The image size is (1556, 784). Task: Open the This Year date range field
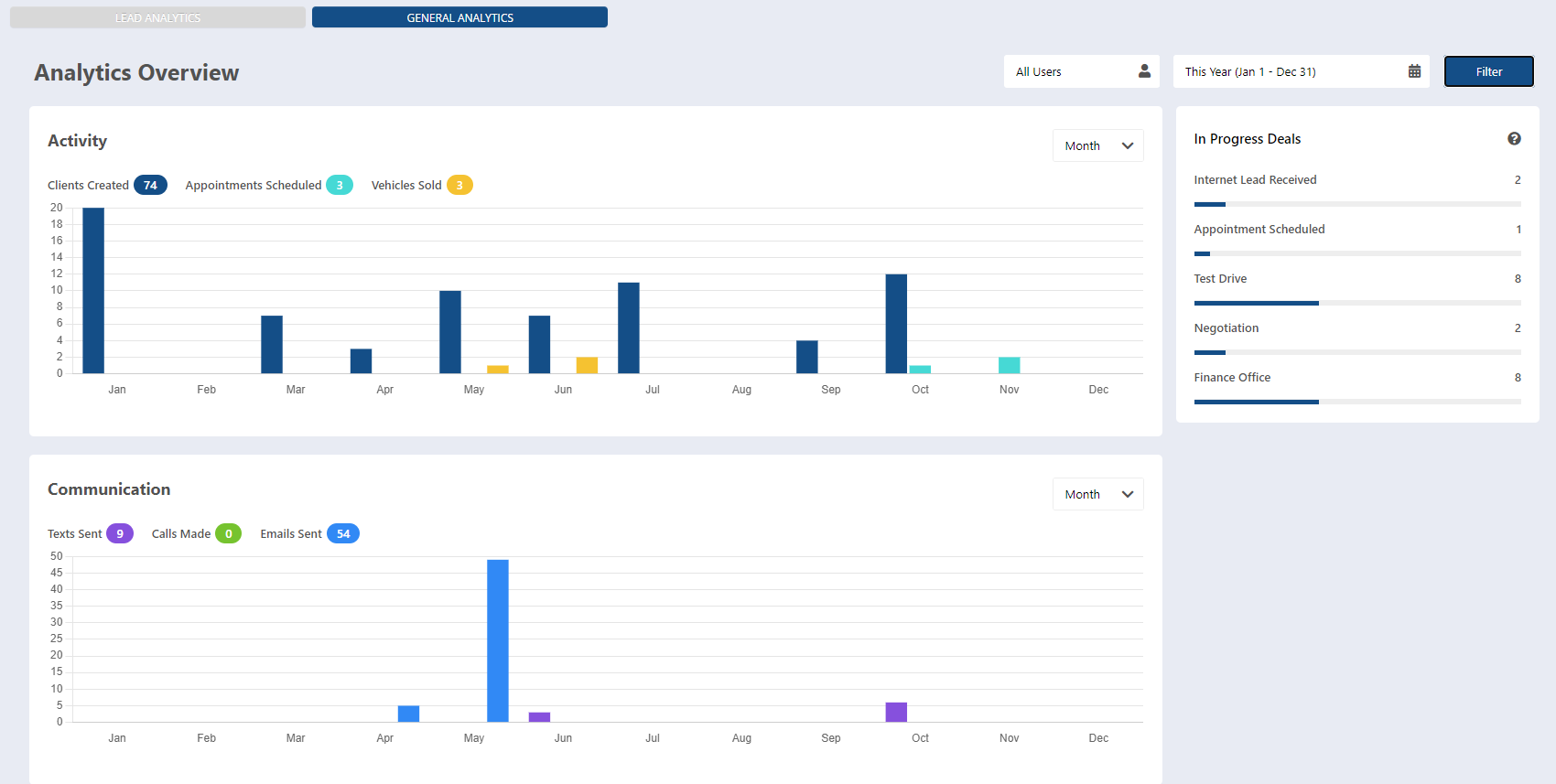tap(1301, 71)
